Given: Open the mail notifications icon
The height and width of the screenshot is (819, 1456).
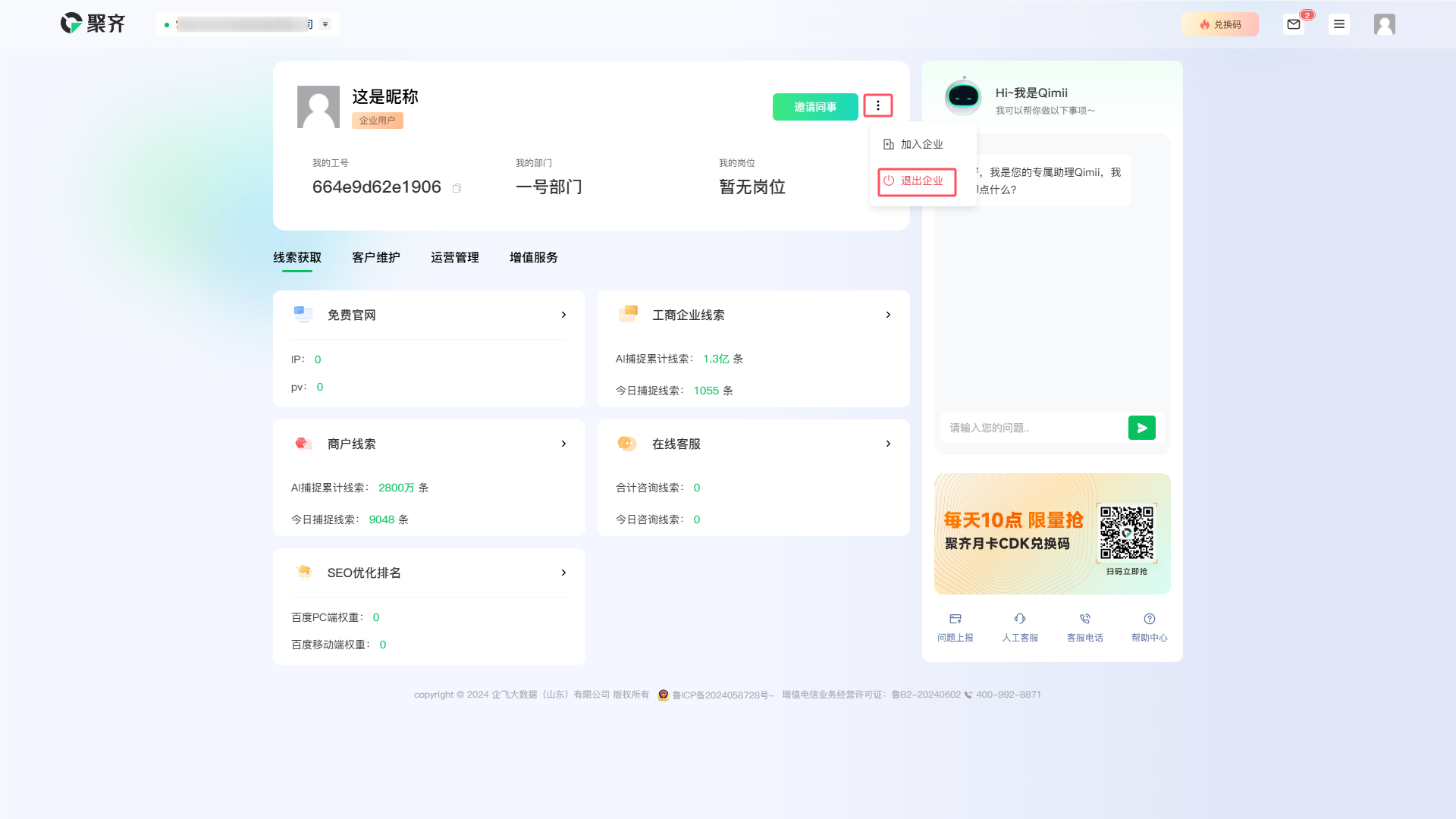Looking at the screenshot, I should pos(1294,24).
